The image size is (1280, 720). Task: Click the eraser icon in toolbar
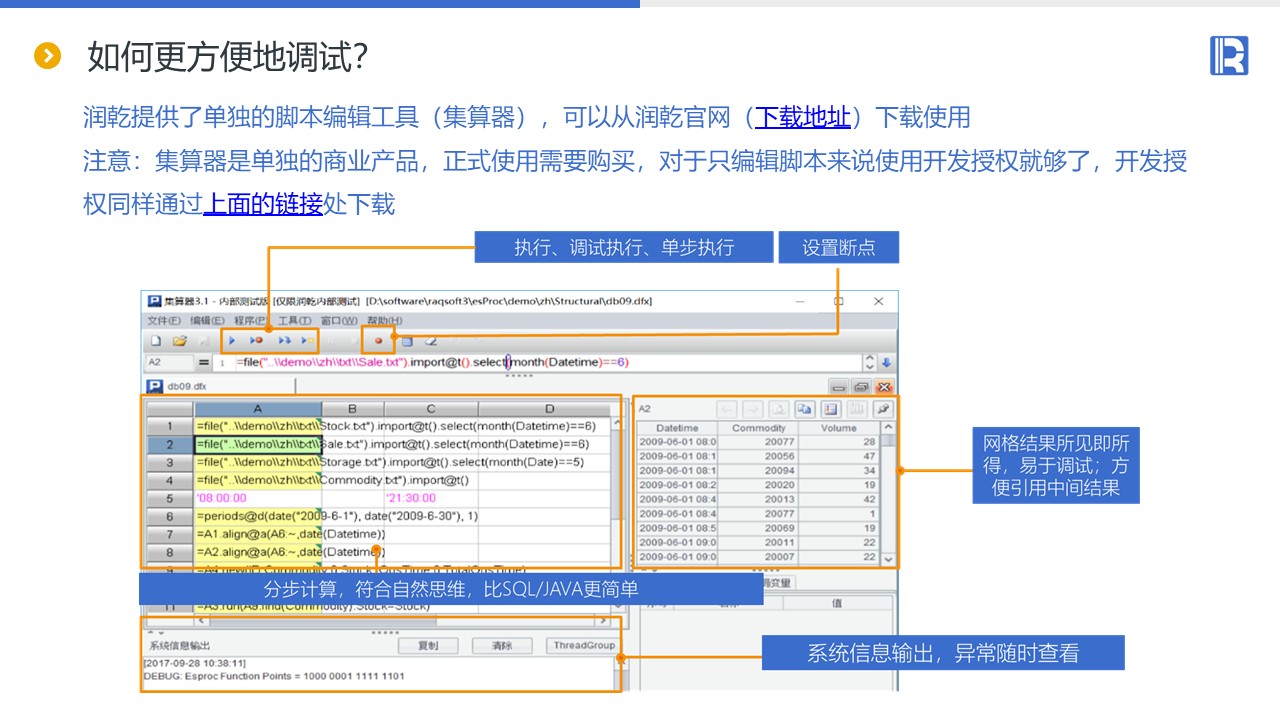click(x=431, y=341)
